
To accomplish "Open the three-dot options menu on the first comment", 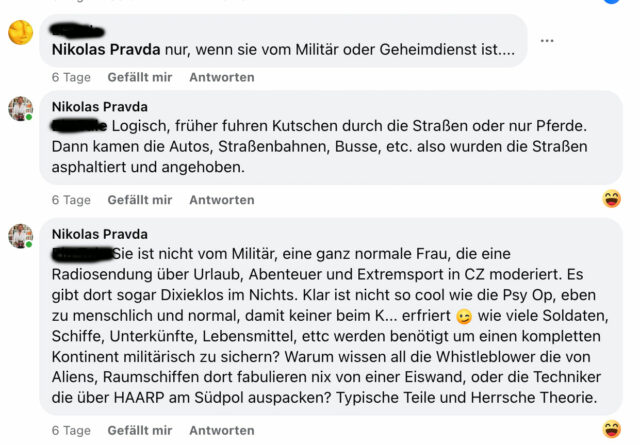I will tap(547, 40).
